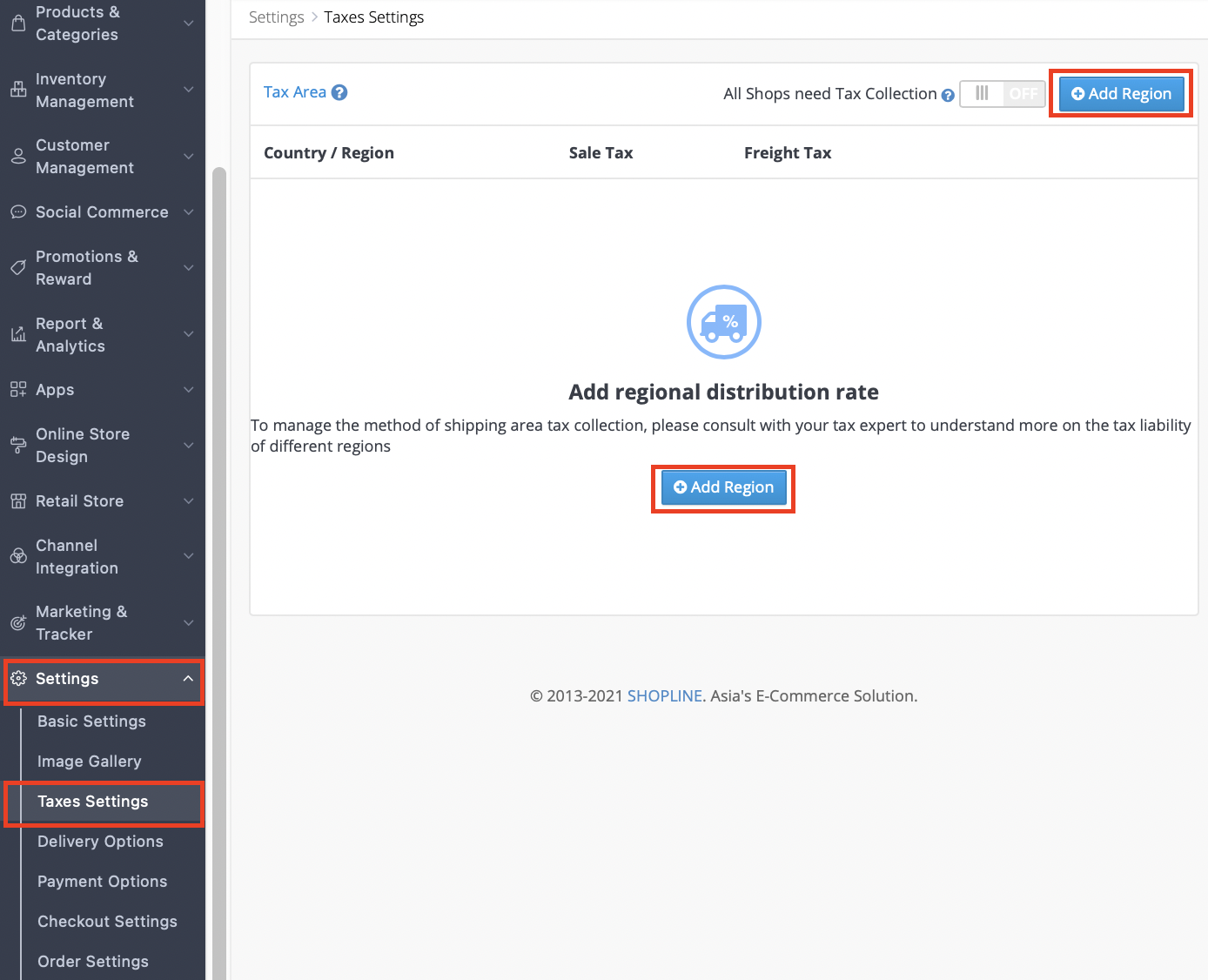Click the help icon beside All Shops need Tax Collection

click(x=948, y=96)
